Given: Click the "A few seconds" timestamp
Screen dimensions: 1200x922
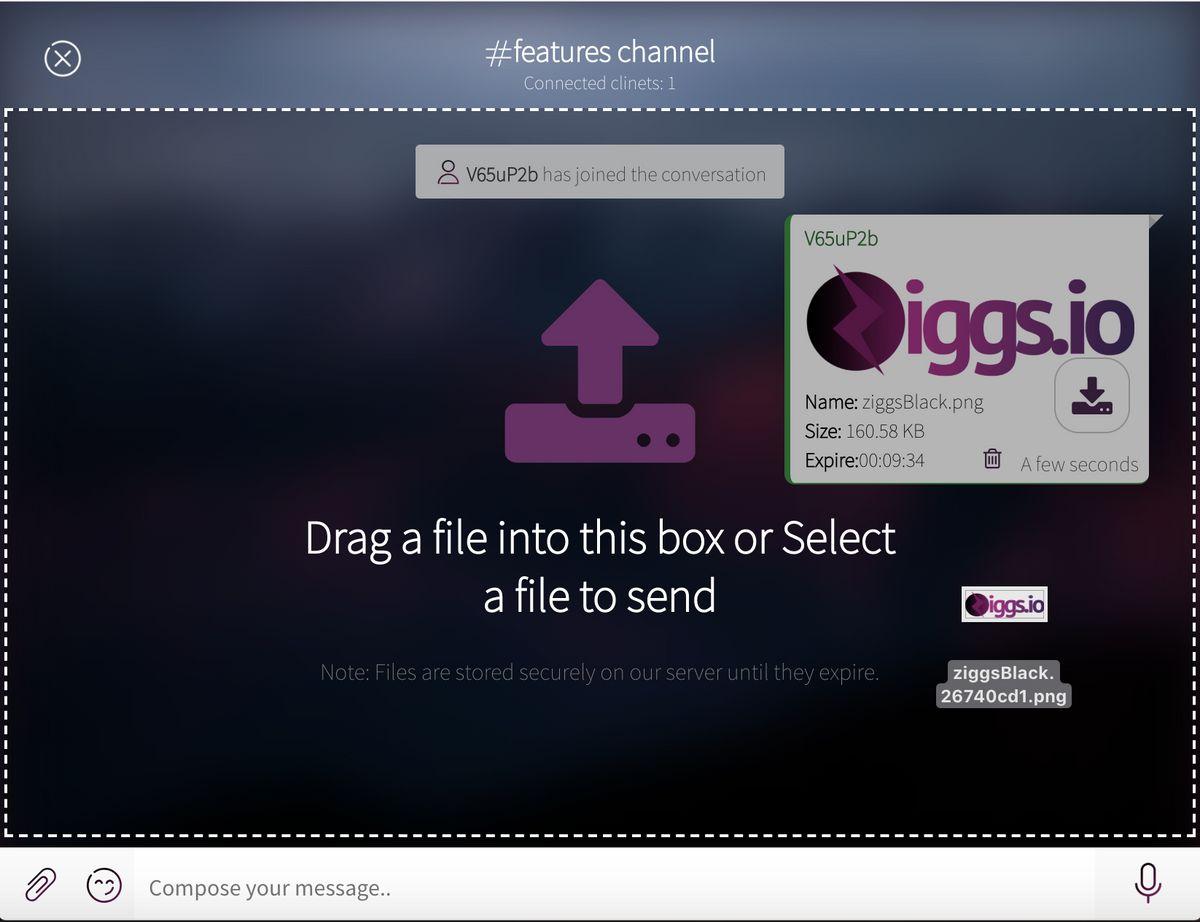Looking at the screenshot, I should coord(1079,464).
